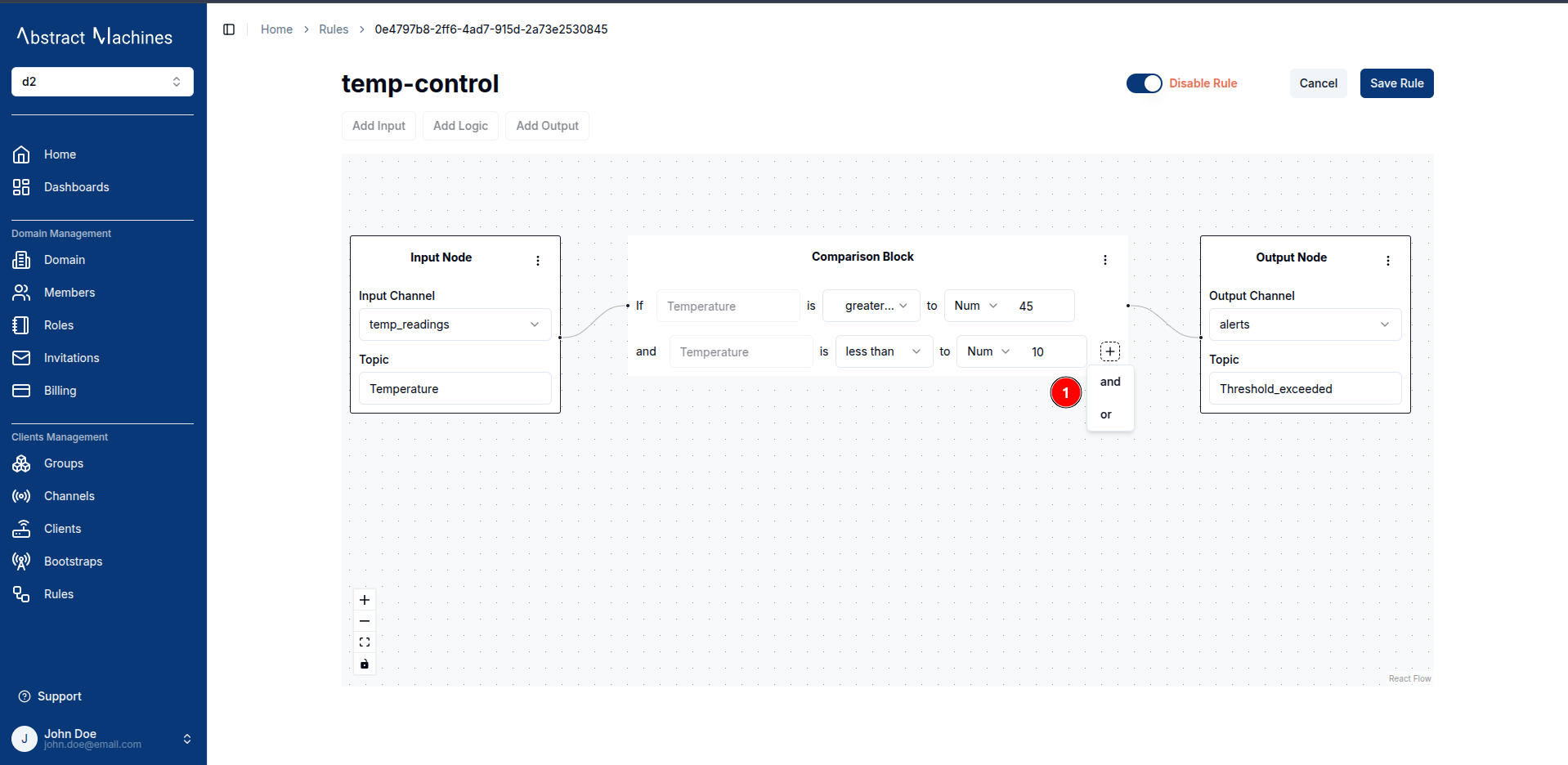Open Num type dropdown beside 10
The height and width of the screenshot is (765, 1568).
989,351
